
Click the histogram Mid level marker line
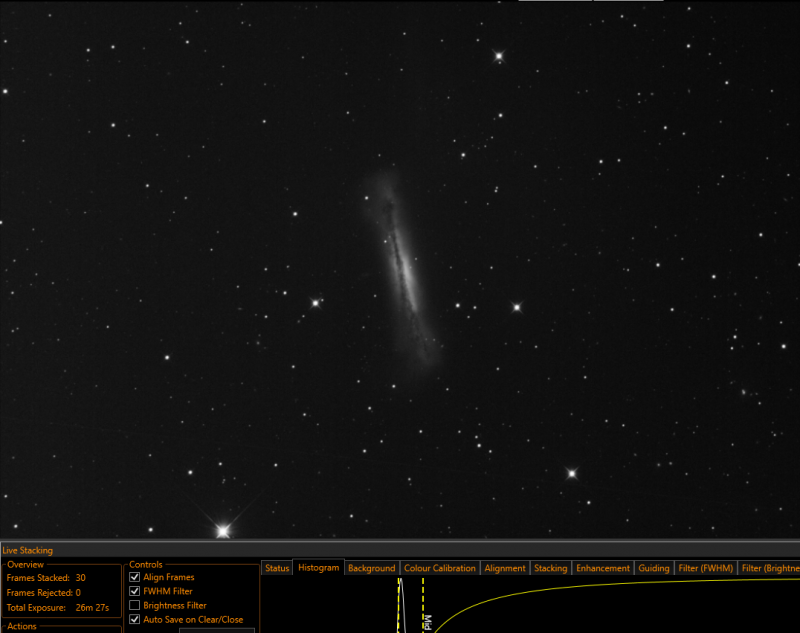(x=423, y=604)
